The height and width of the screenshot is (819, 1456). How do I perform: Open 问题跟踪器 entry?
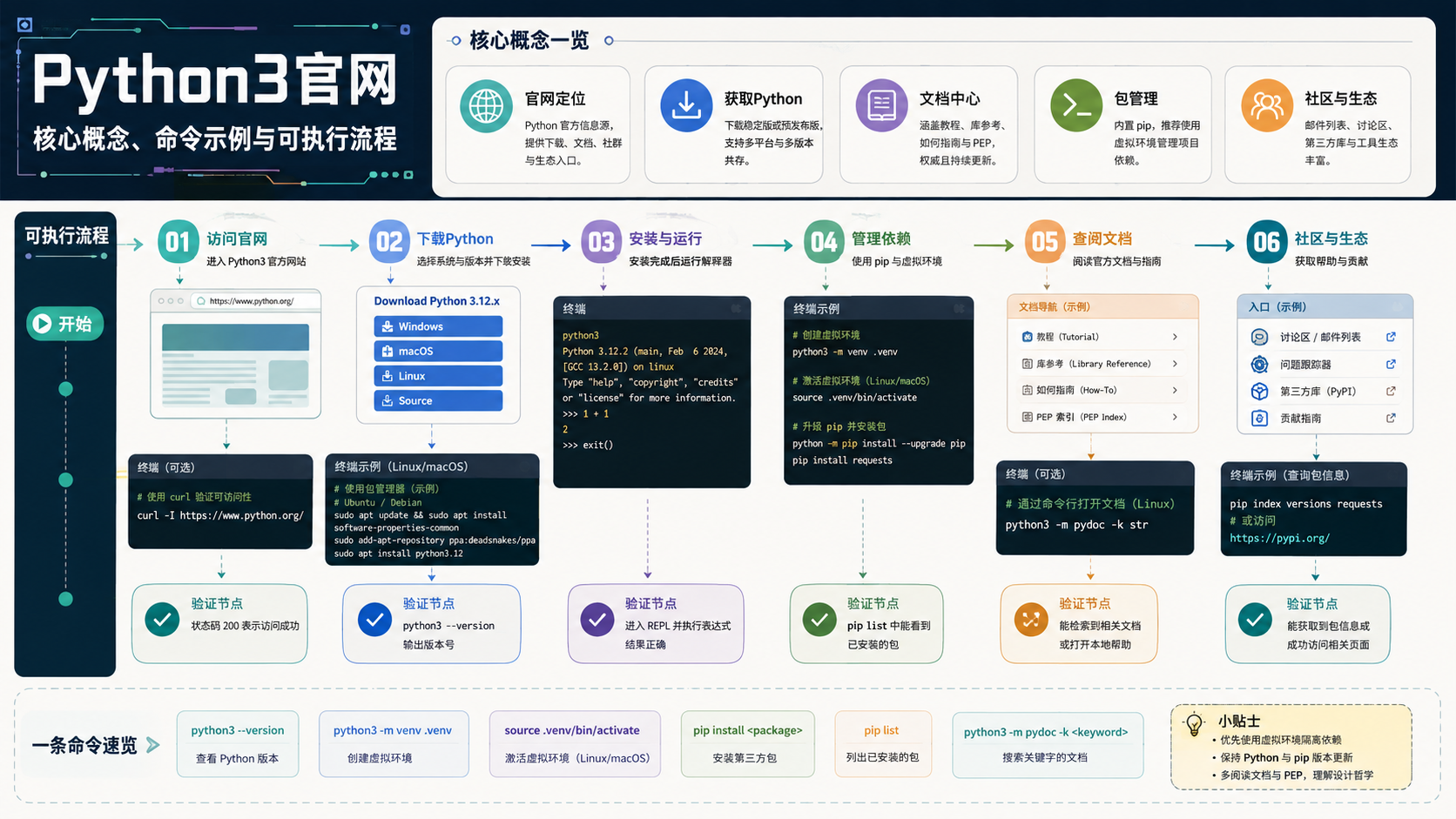click(x=1325, y=364)
